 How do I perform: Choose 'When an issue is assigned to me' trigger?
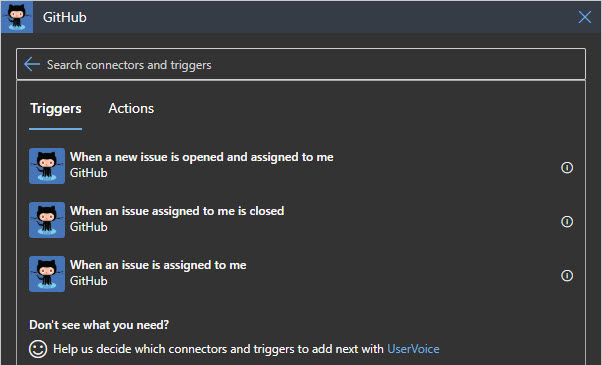[301, 274]
